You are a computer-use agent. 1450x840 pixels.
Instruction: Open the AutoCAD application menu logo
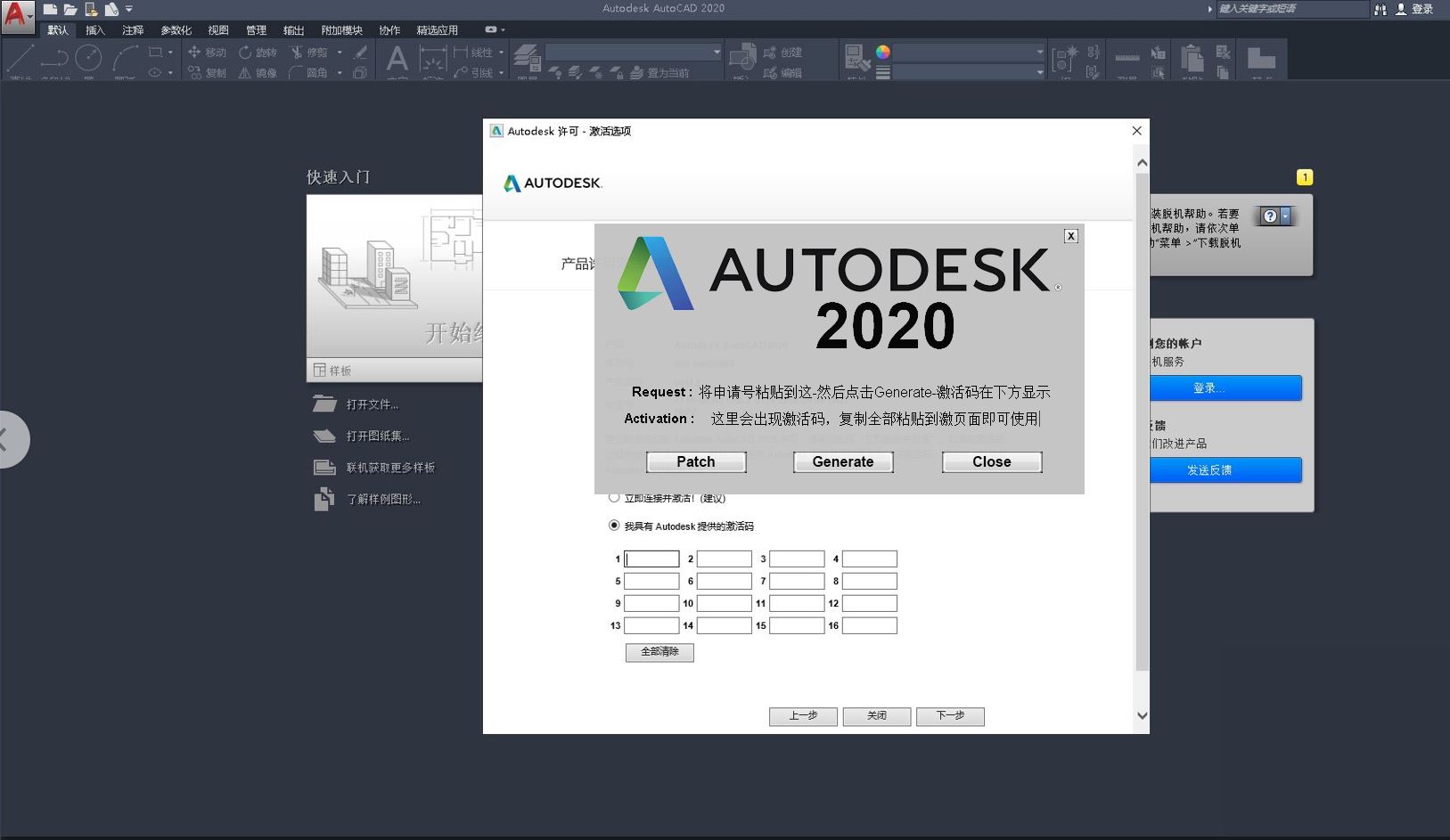tap(17, 17)
